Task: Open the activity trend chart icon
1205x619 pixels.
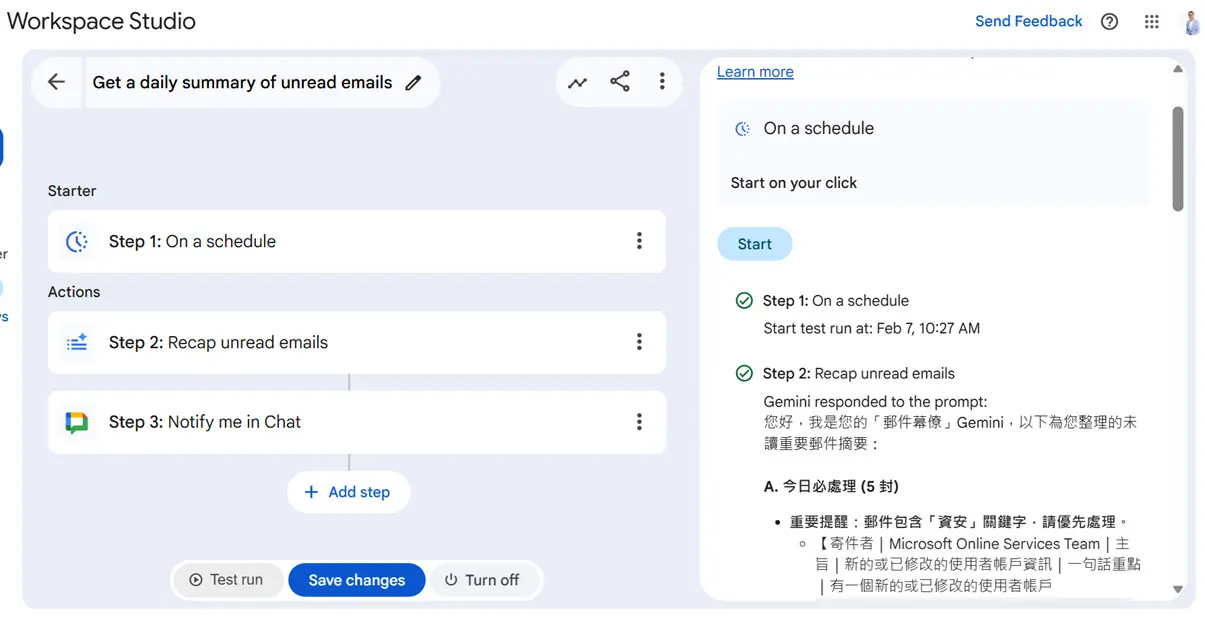Action: [578, 83]
